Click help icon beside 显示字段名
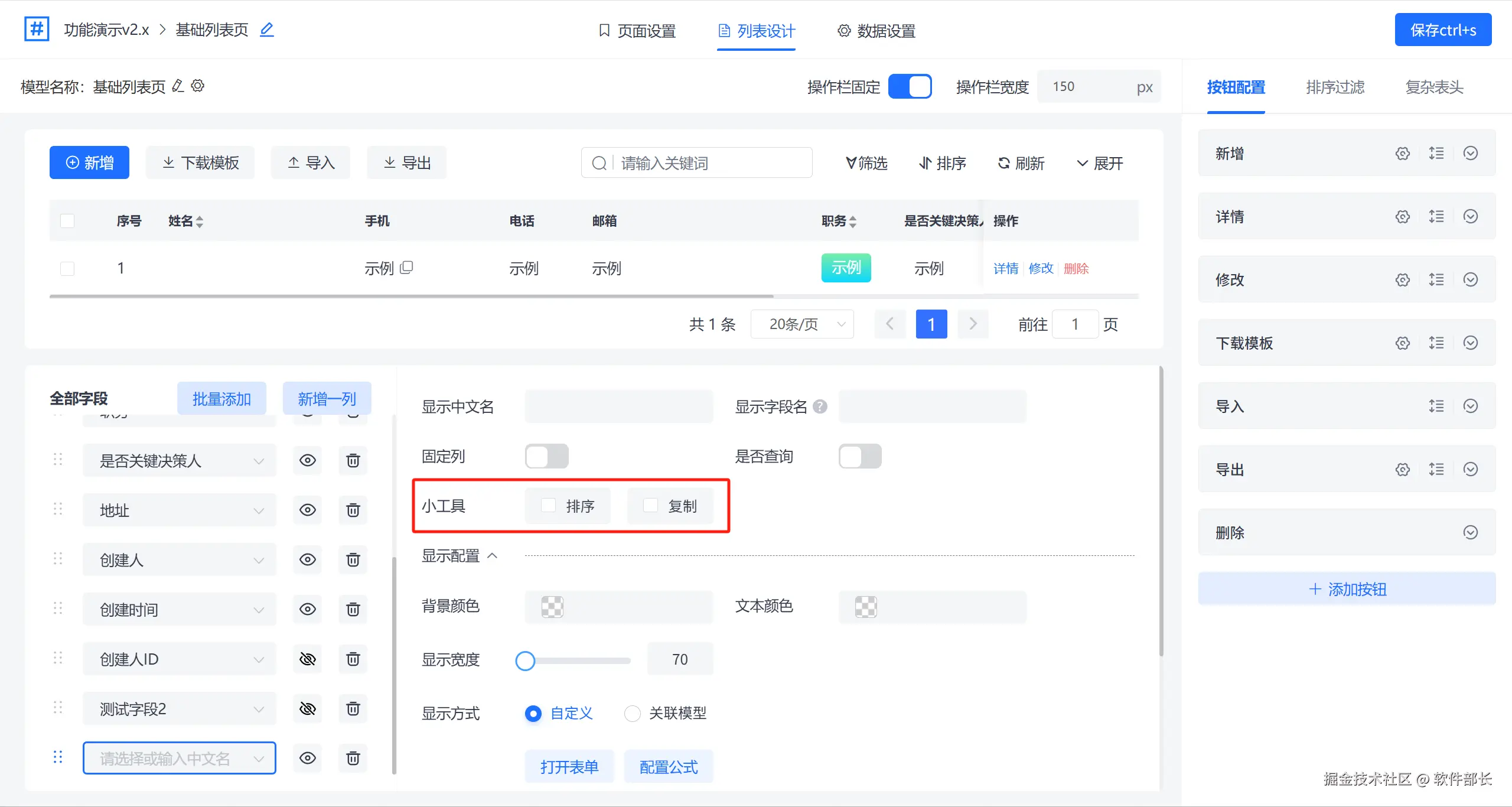Viewport: 1512px width, 807px height. coord(820,406)
